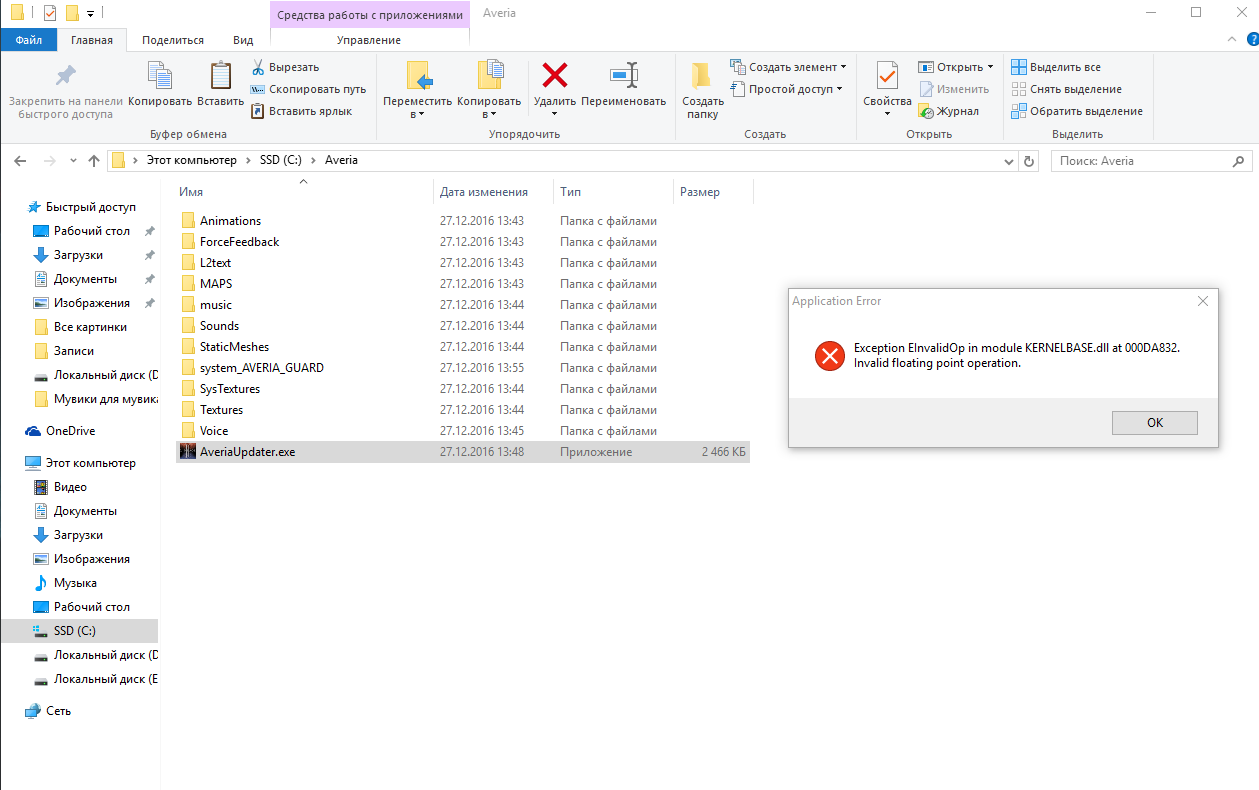1259x790 pixels.
Task: Click the back navigation arrow
Action: (21, 160)
